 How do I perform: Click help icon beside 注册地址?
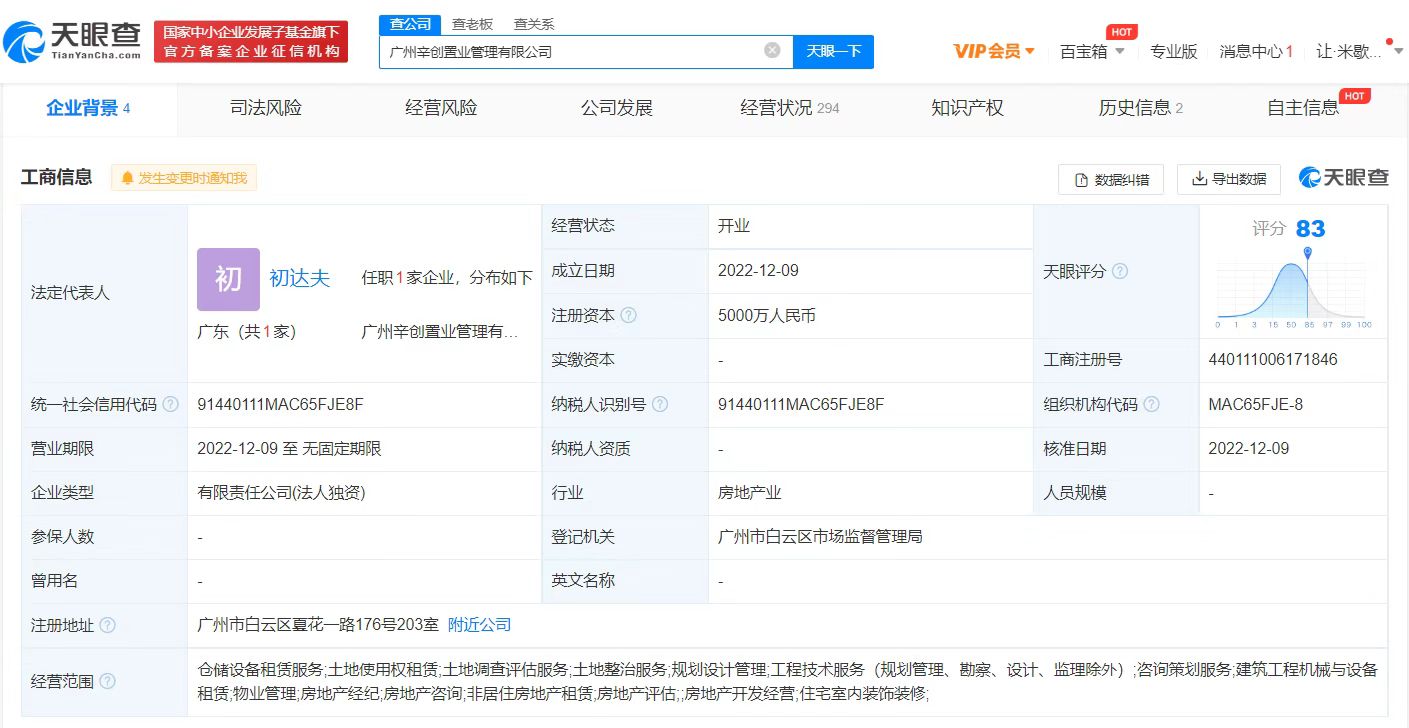tap(108, 625)
